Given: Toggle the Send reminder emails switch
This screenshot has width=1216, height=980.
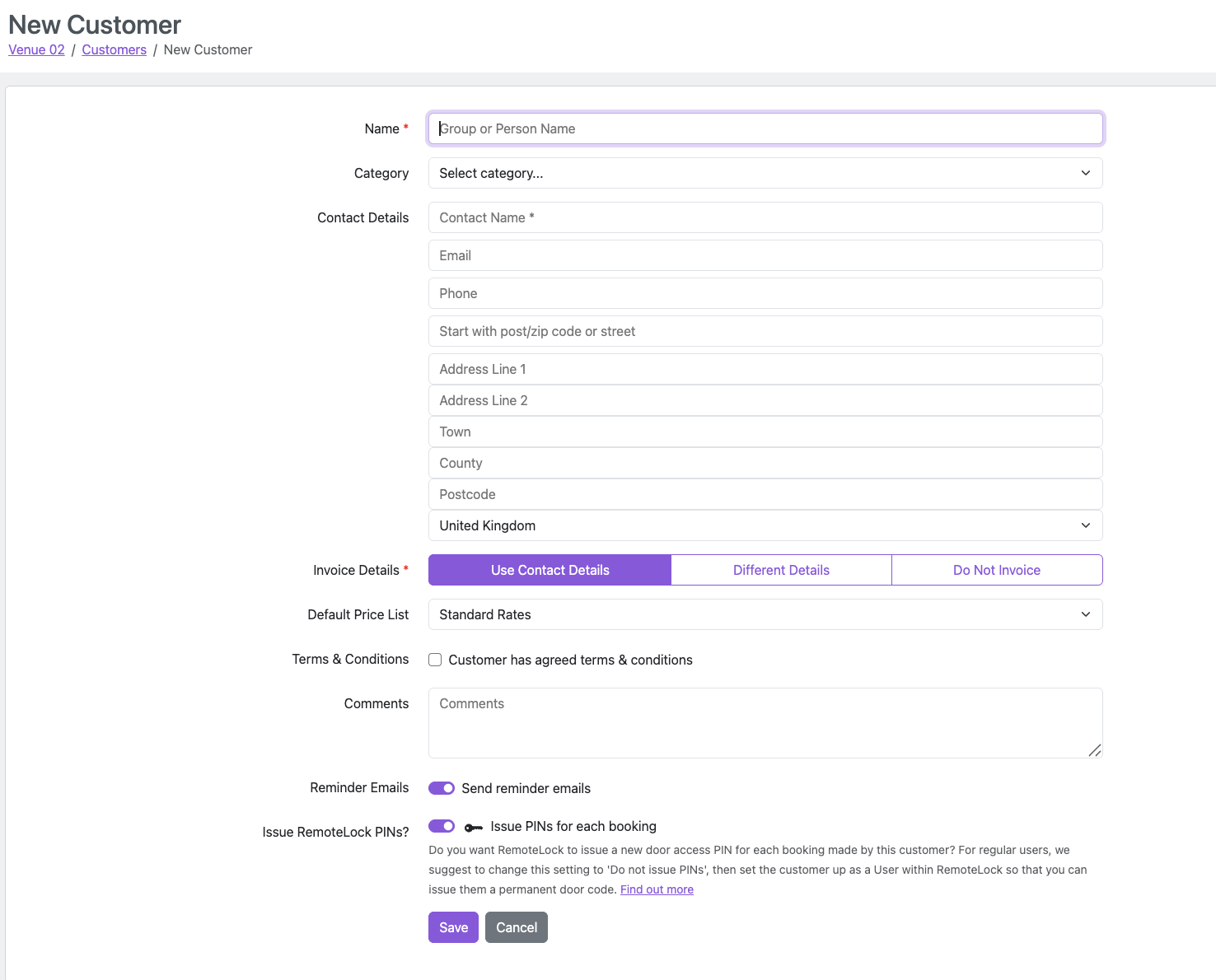Looking at the screenshot, I should (x=442, y=788).
